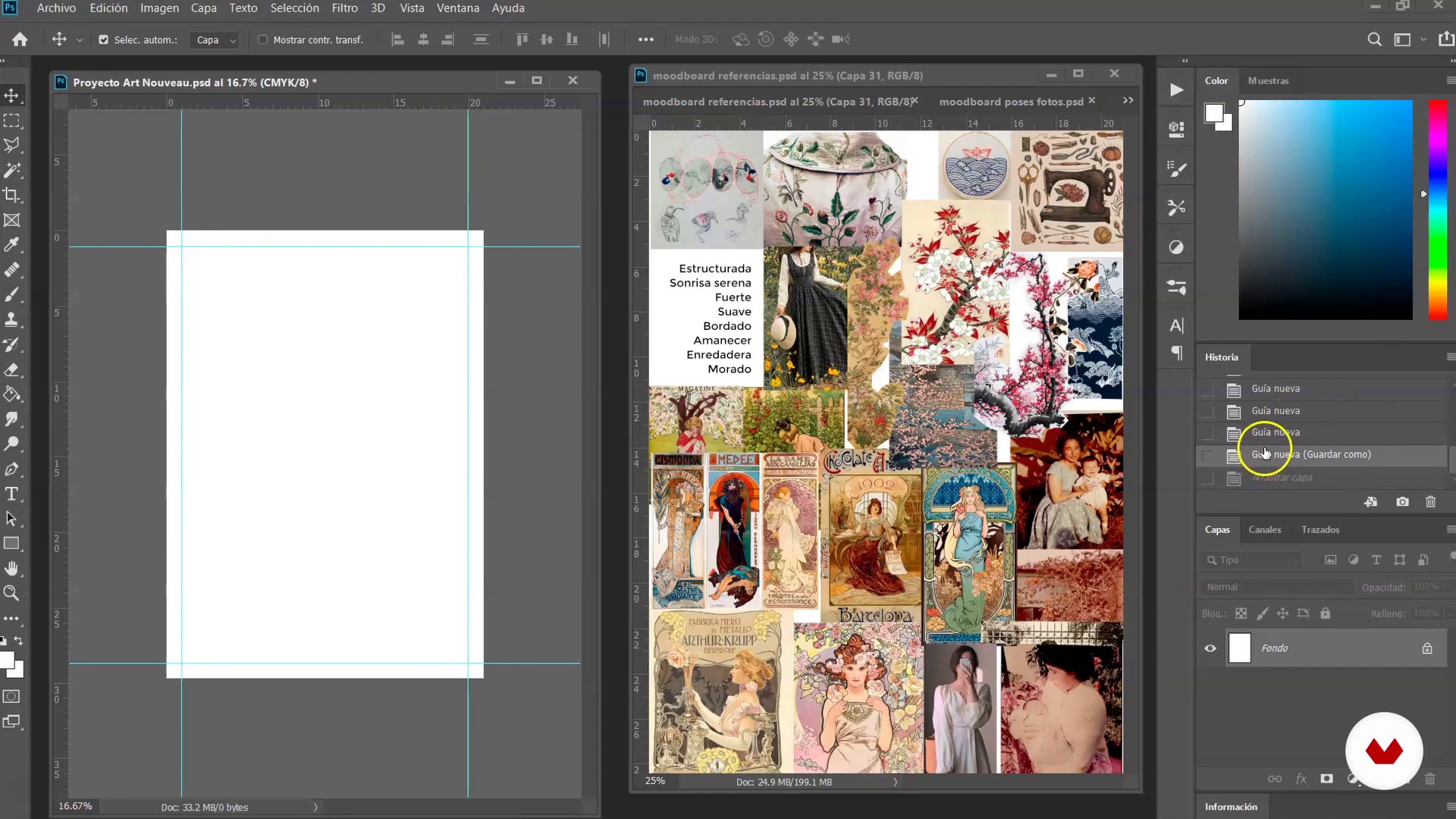Viewport: 1456px width, 819px height.
Task: Open the Character panel icon in dock
Action: click(1176, 326)
